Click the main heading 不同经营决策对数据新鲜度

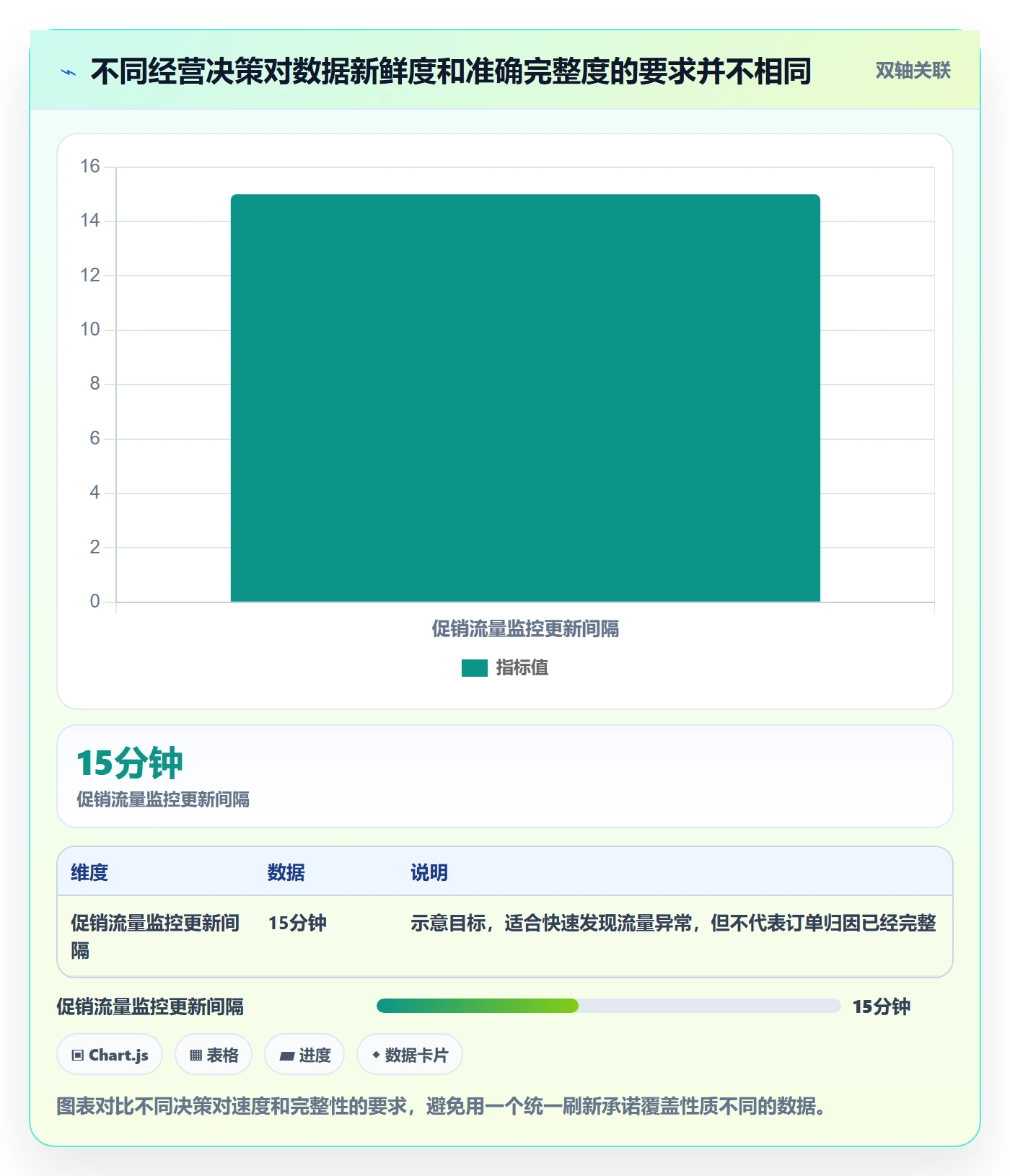click(451, 71)
